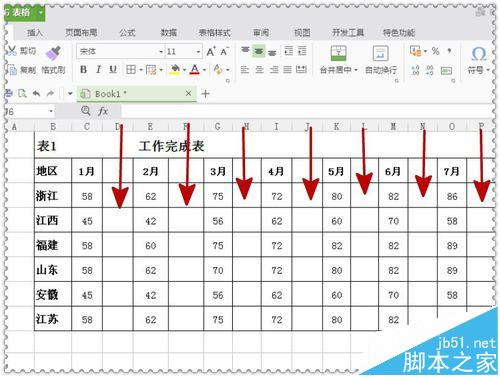This screenshot has width=500, height=377.
Task: Click the cell containing 工作完成表
Action: click(x=171, y=146)
